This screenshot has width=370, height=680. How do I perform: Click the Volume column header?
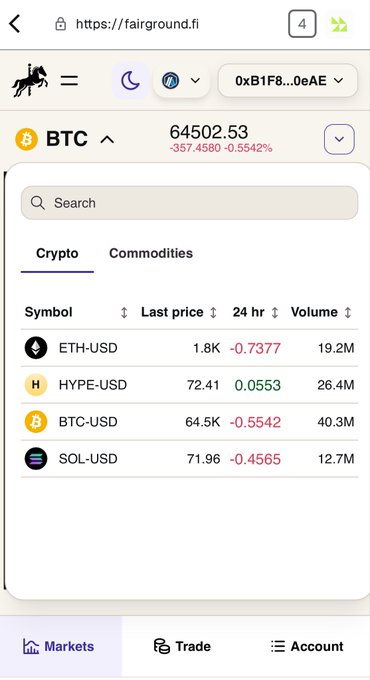pos(314,312)
